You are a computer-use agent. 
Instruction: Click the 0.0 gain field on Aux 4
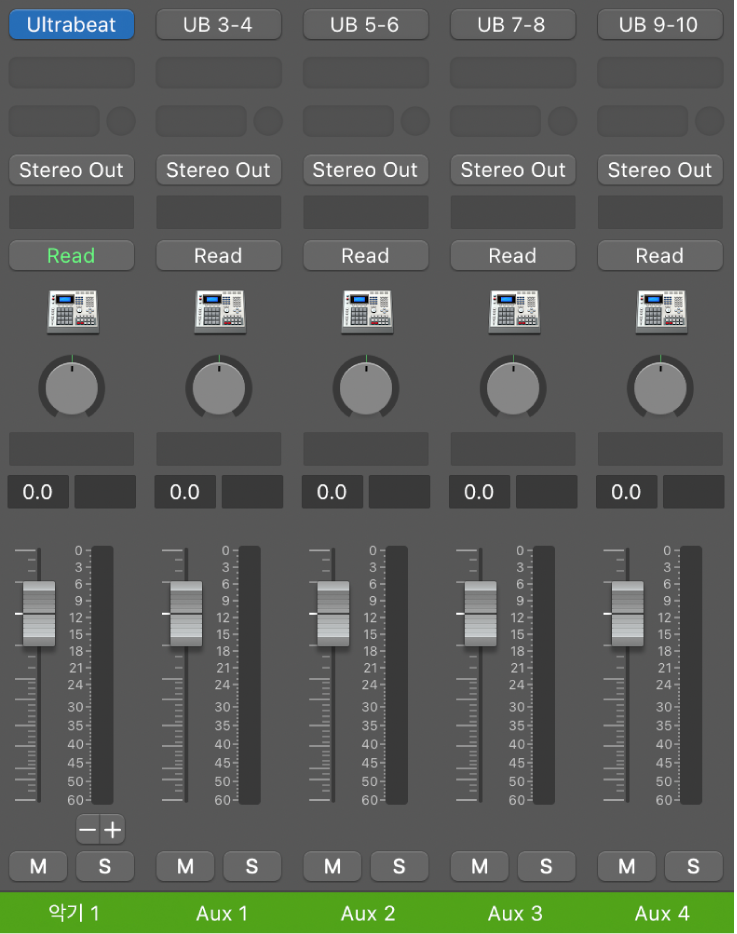pyautogui.click(x=627, y=492)
